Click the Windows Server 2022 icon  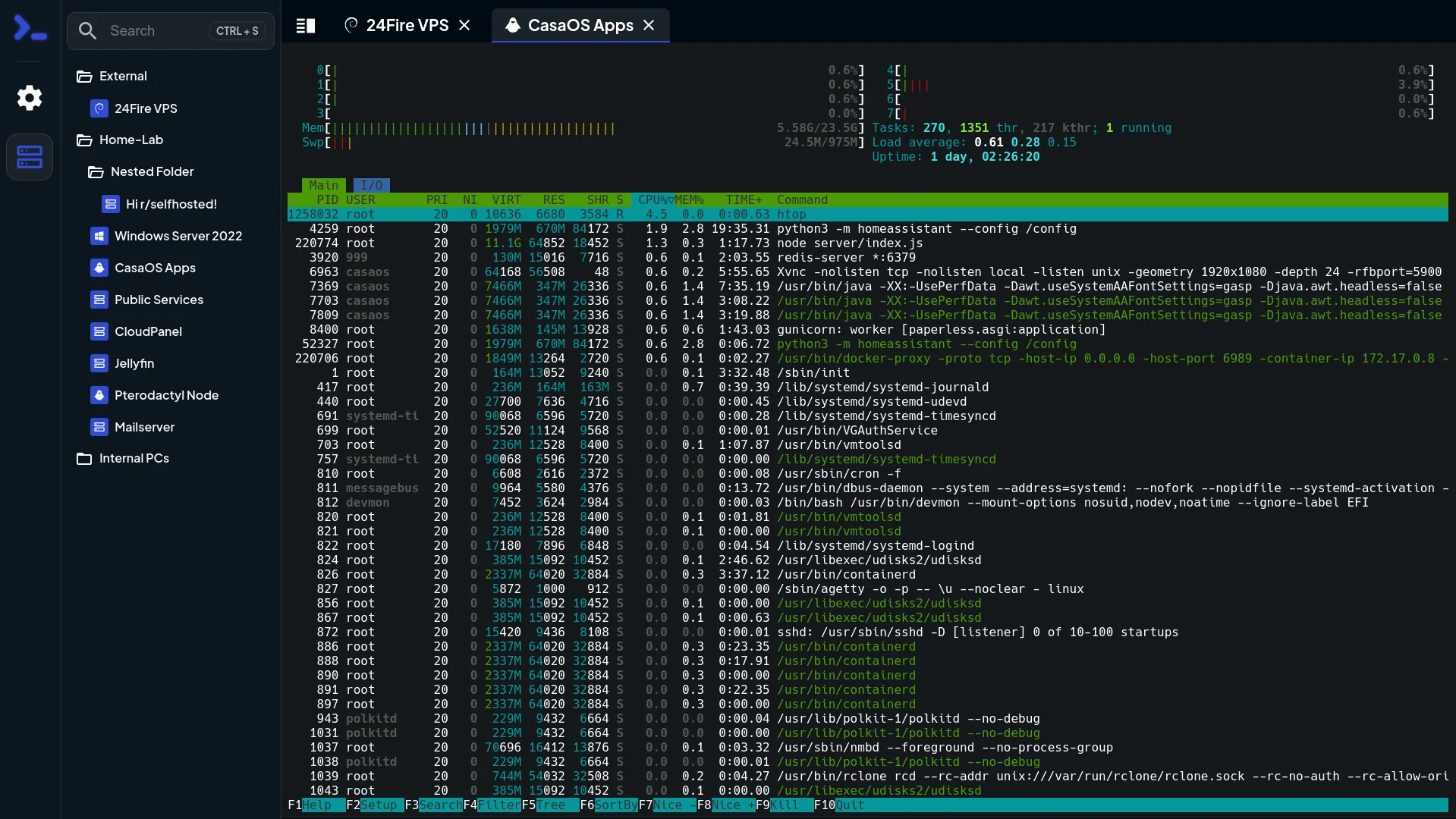coord(99,236)
